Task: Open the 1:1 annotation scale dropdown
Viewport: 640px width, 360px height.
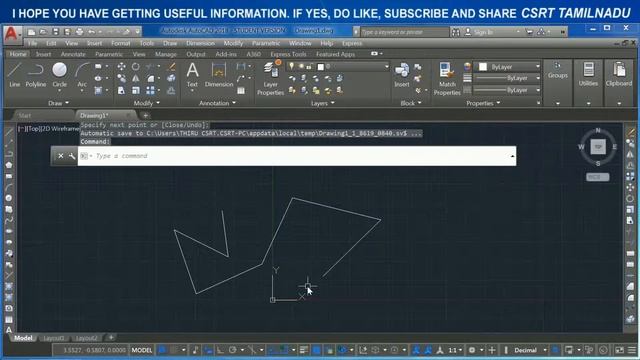Action: tap(455, 350)
